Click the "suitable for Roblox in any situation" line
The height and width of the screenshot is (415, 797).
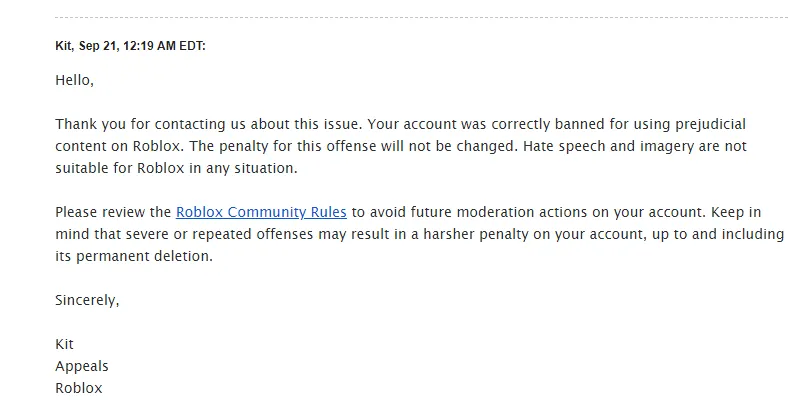coord(176,168)
